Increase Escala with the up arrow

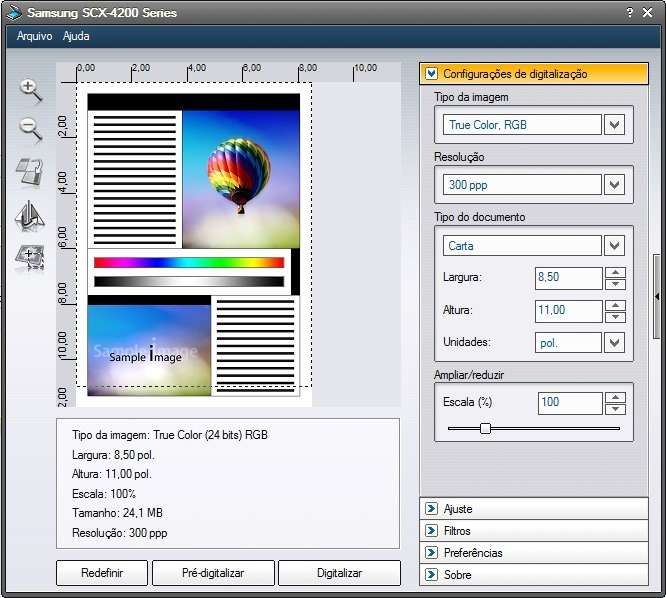point(615,398)
